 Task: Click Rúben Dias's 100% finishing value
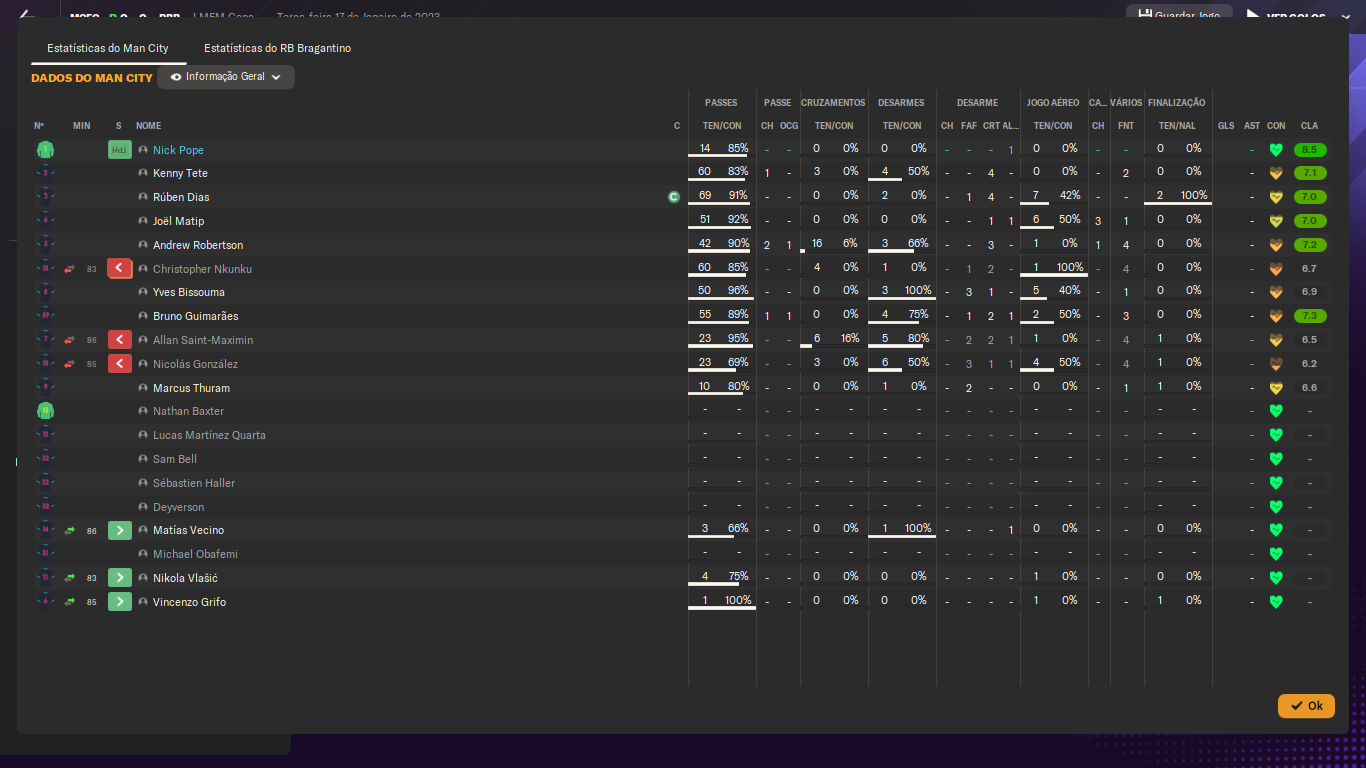[1194, 196]
